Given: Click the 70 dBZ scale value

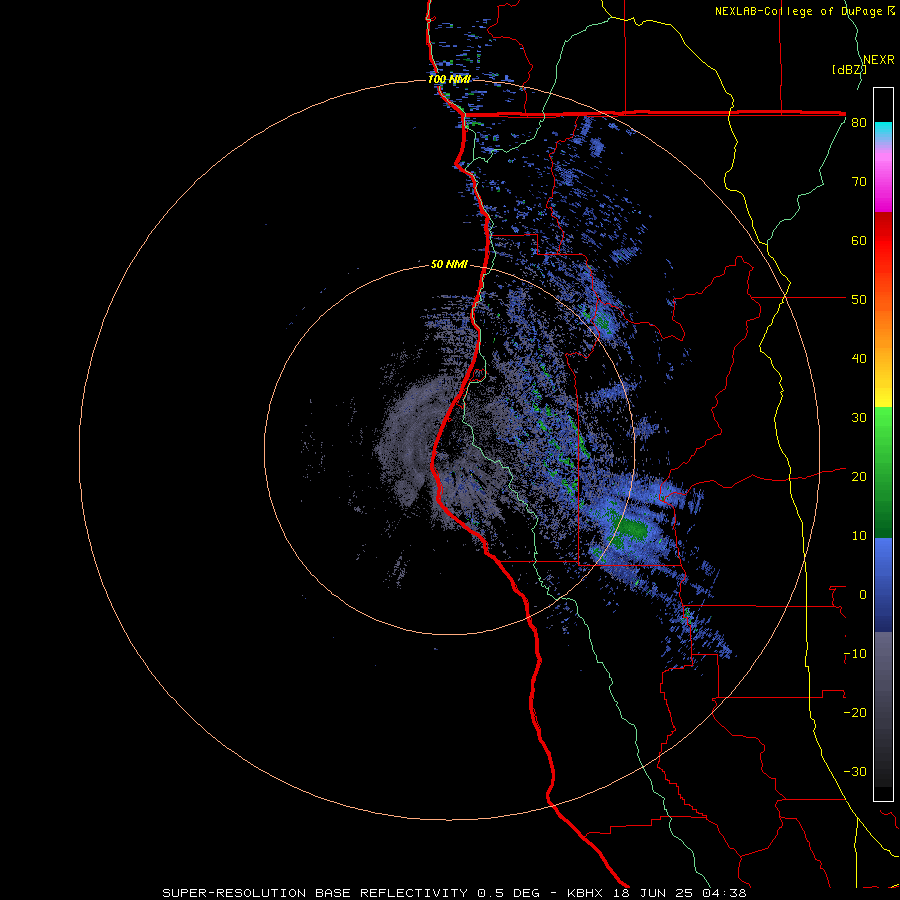Looking at the screenshot, I should (x=859, y=182).
